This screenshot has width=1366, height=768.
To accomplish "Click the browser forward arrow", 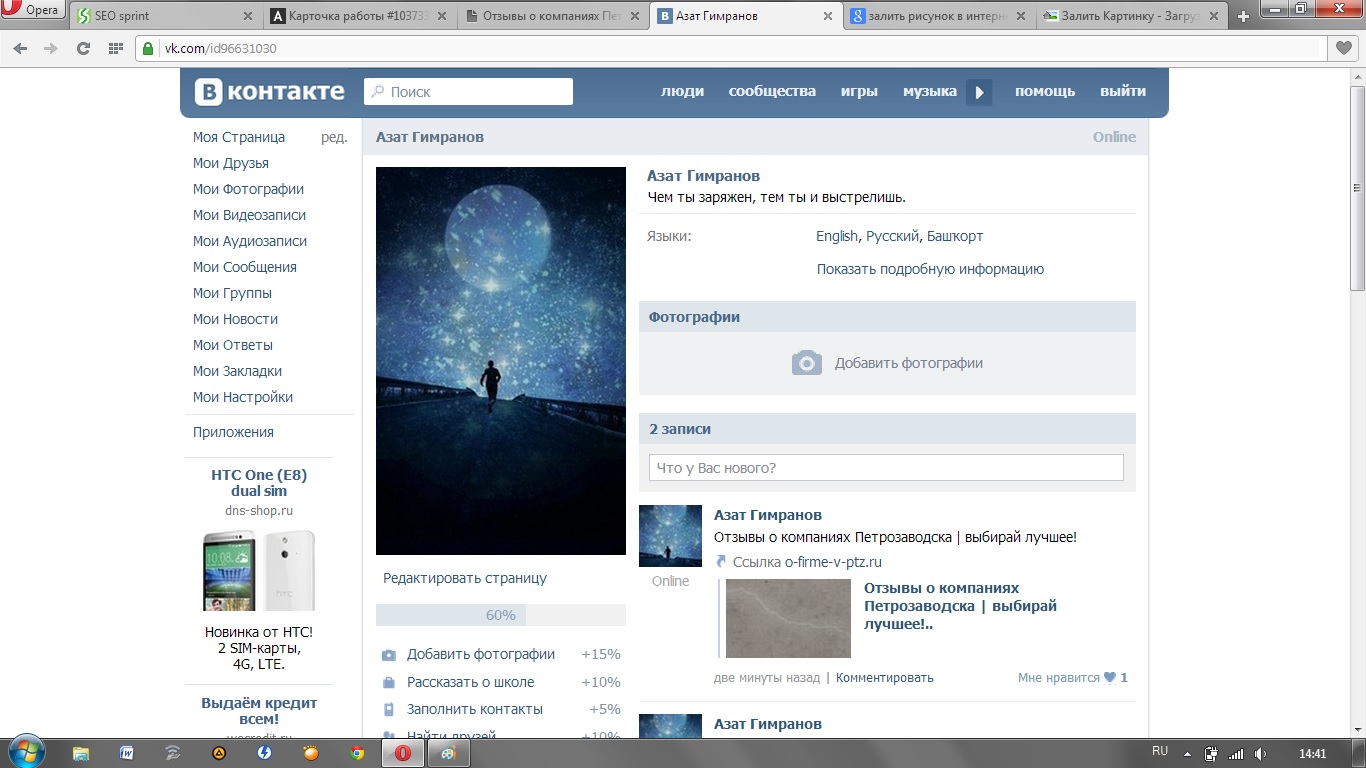I will 51,48.
